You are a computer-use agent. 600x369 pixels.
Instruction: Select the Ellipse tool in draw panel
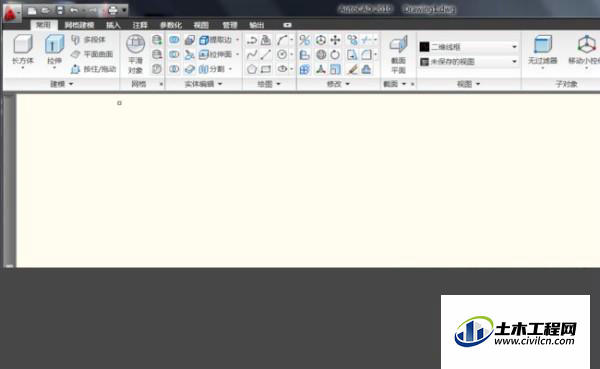[x=282, y=69]
